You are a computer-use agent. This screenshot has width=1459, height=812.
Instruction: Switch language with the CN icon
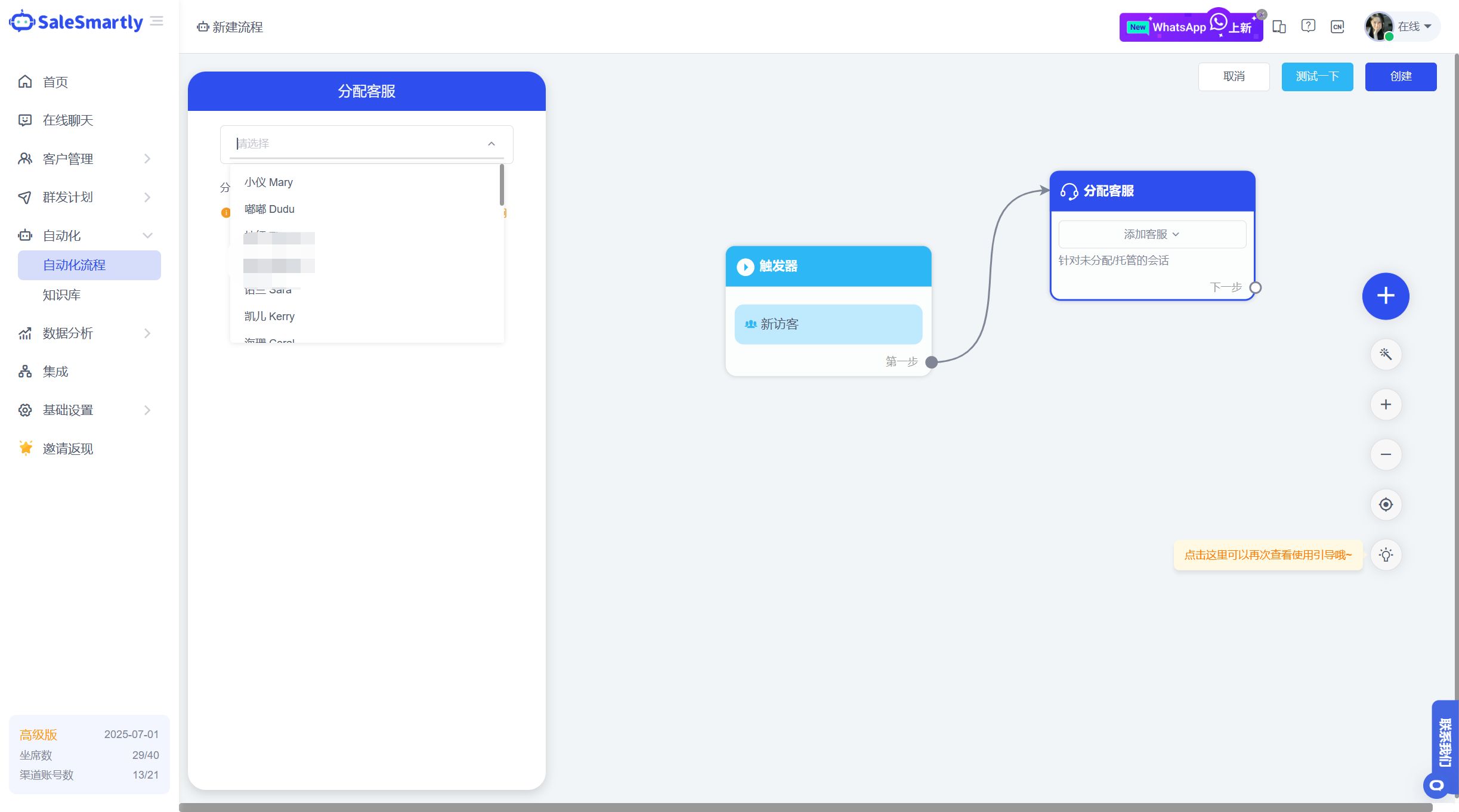1337,26
